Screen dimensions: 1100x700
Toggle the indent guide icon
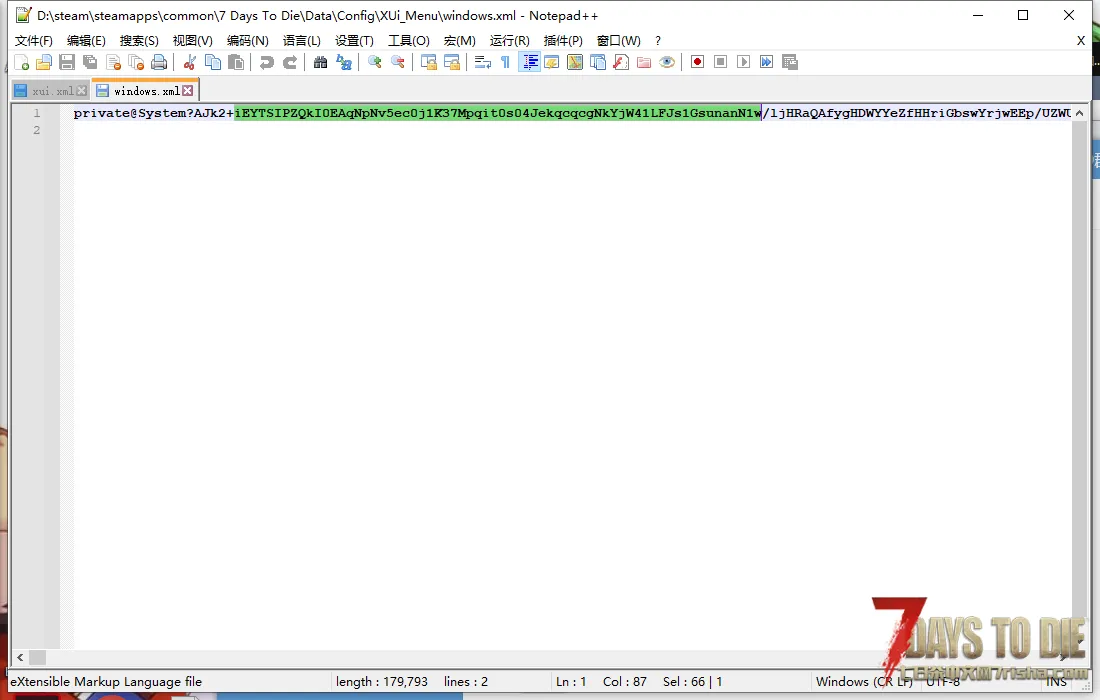tap(529, 62)
